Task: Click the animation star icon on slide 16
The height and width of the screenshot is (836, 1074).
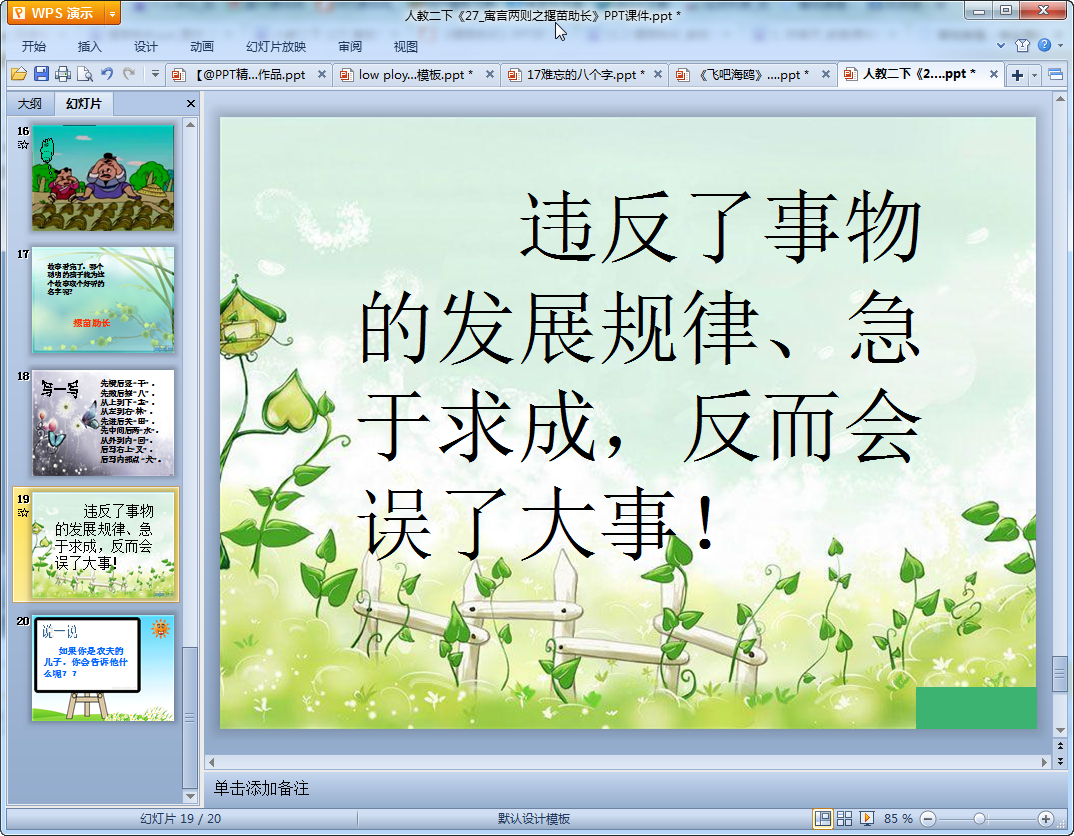Action: (23, 145)
